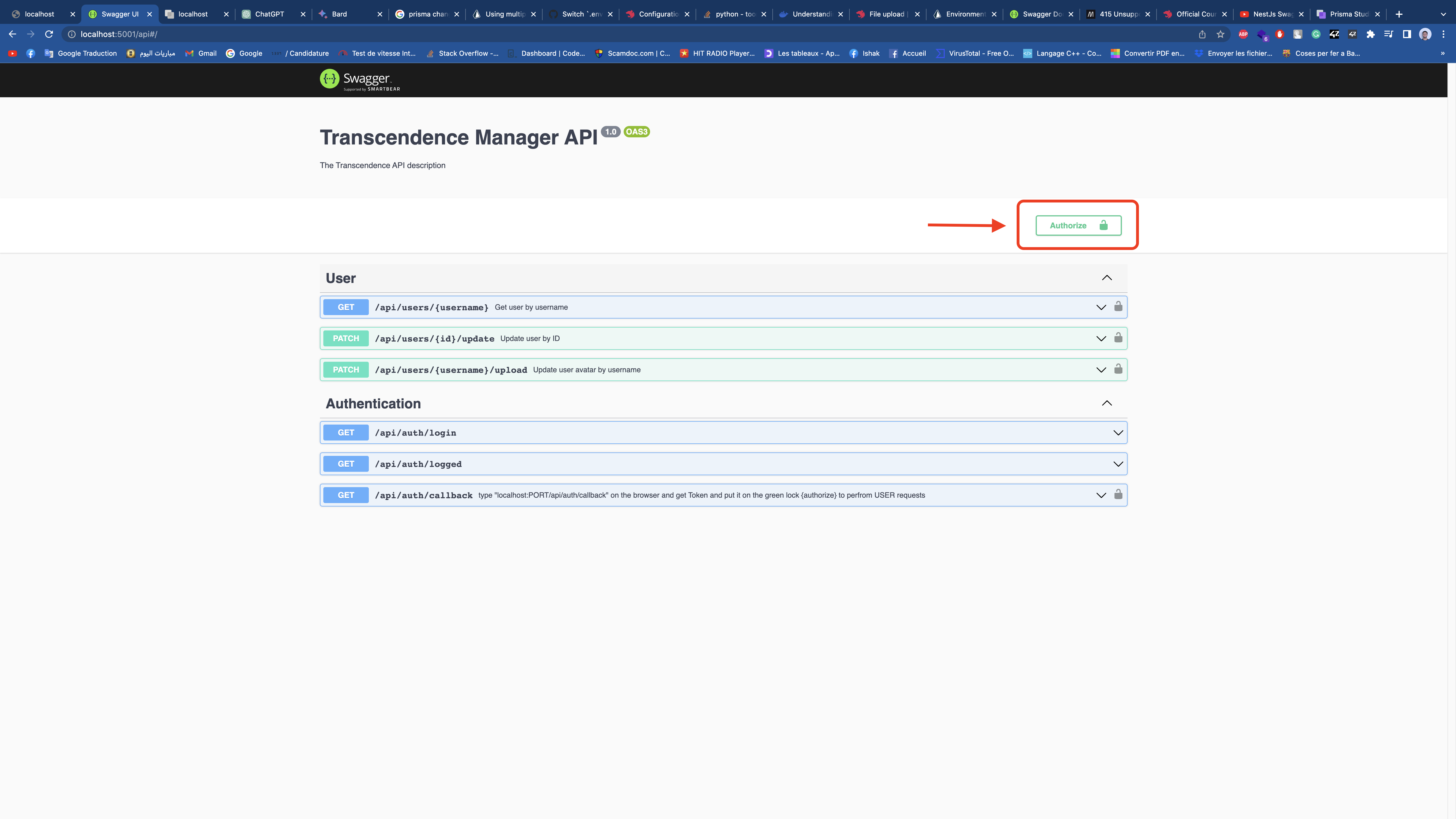
Task: Click lock icon on PATCH users id update row
Action: pos(1118,338)
